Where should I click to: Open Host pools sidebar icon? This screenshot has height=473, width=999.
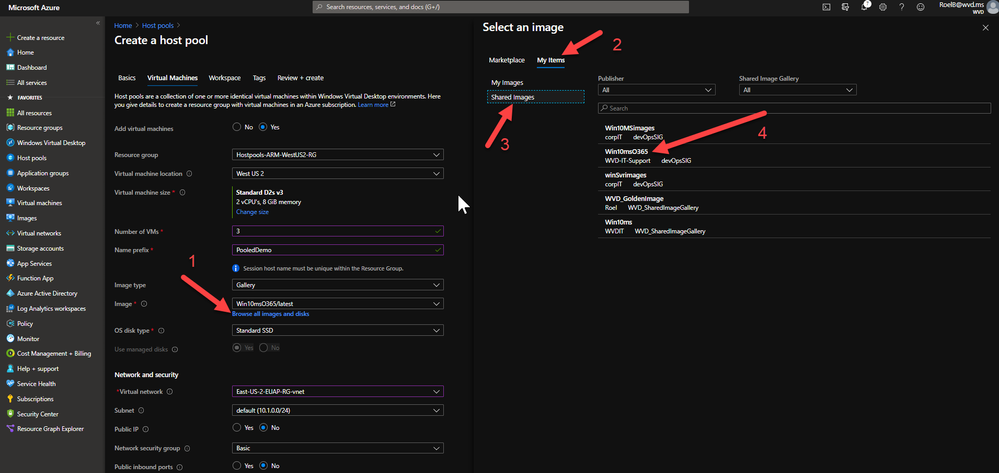[10, 158]
